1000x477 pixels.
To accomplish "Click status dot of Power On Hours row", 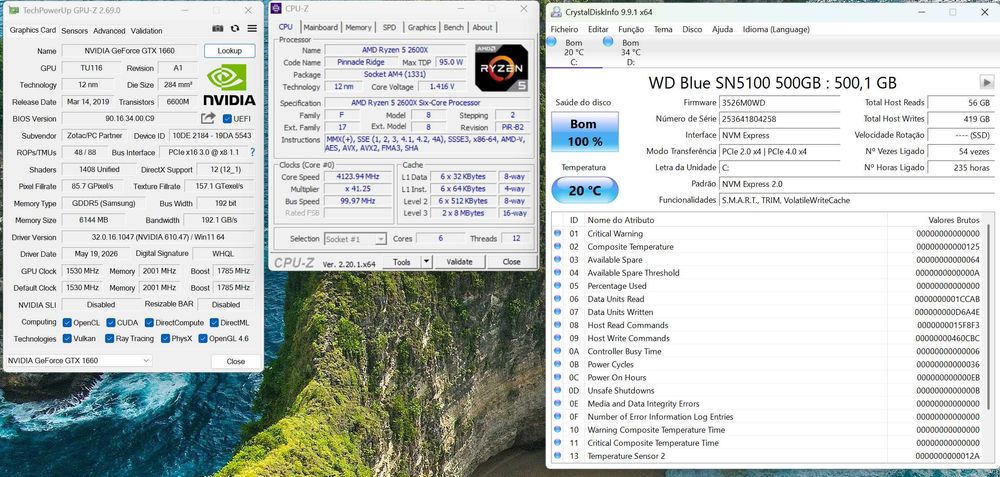I will tap(557, 377).
